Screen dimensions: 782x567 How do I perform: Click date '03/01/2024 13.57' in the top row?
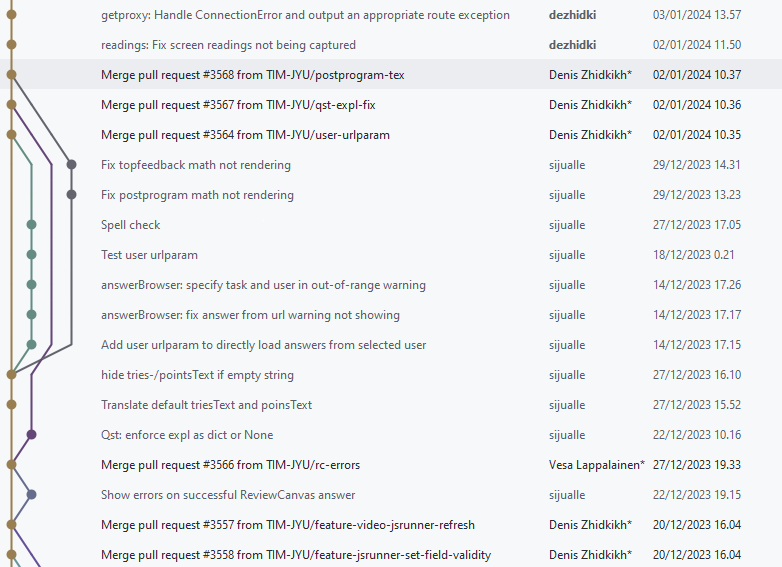coord(696,15)
